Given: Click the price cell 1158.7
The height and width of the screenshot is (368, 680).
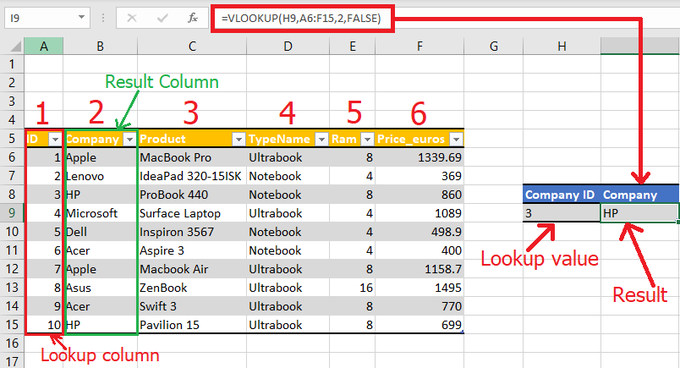Looking at the screenshot, I should click(420, 269).
